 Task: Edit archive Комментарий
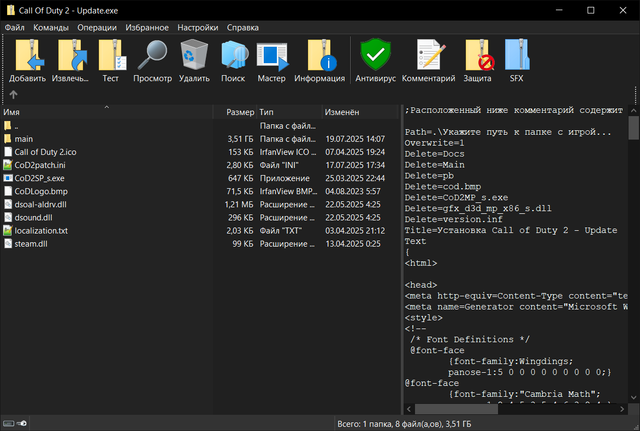click(429, 55)
